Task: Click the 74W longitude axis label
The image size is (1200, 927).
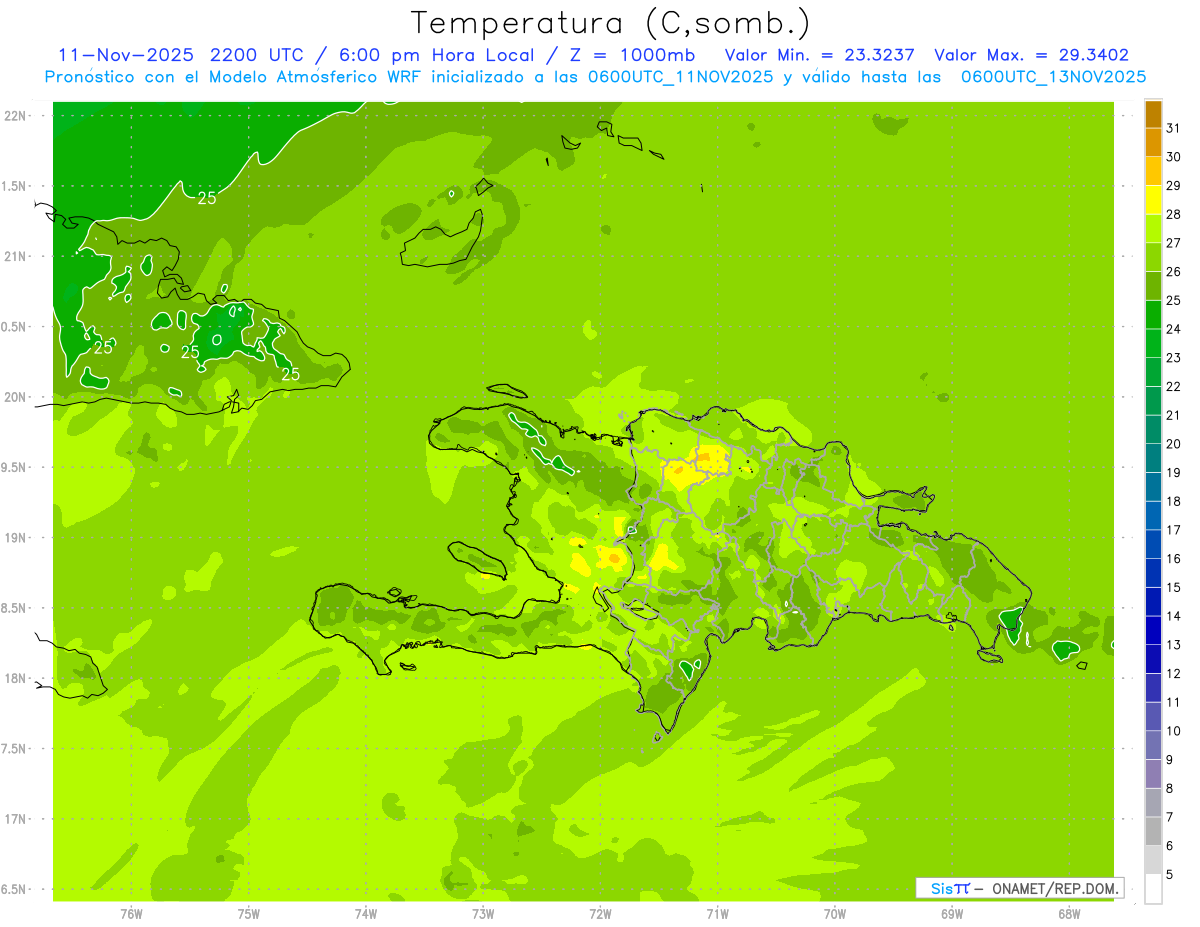Action: [366, 914]
